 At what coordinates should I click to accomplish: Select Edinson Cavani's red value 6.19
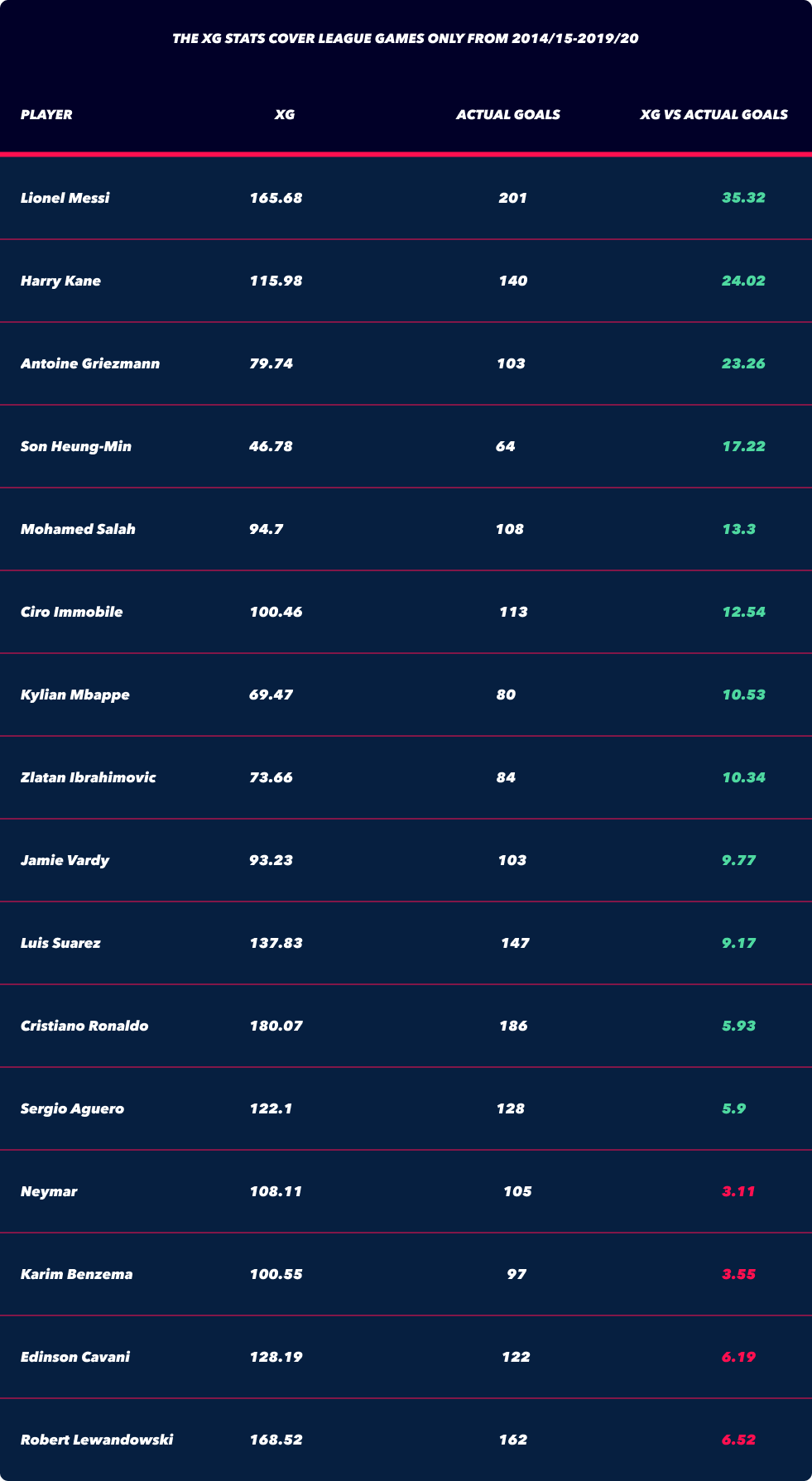pyautogui.click(x=738, y=1357)
